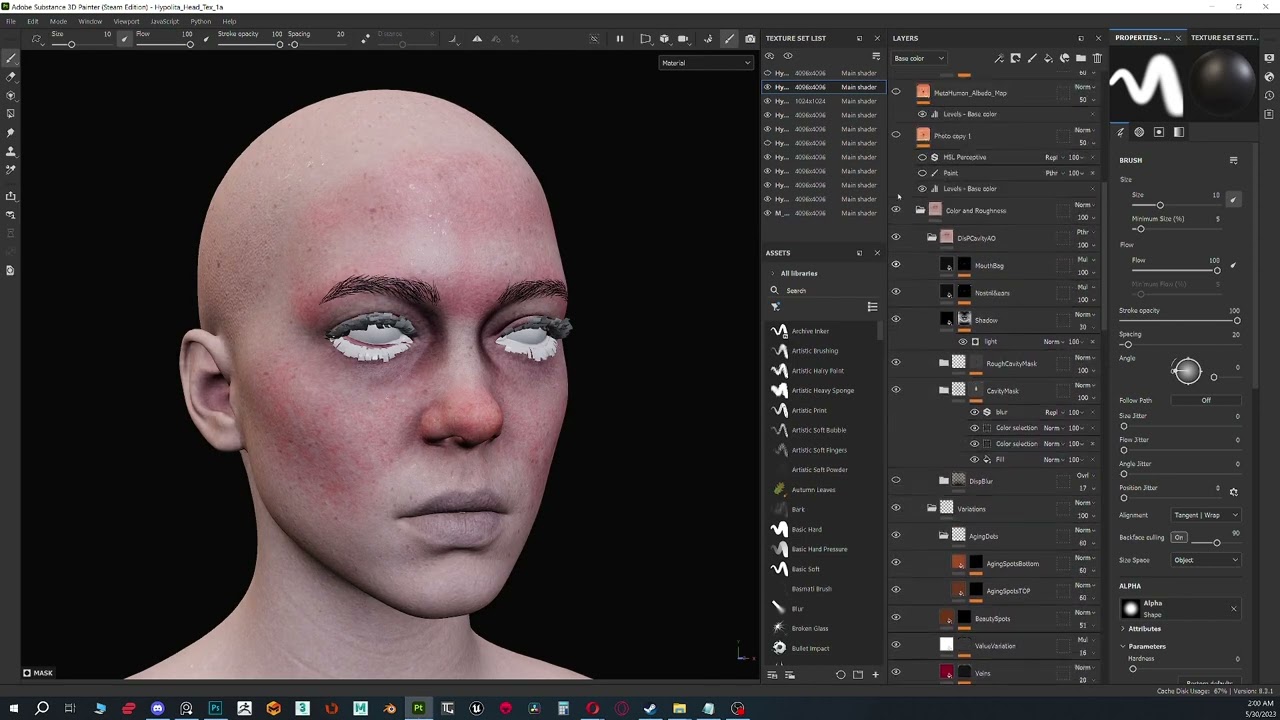This screenshot has height=720, width=1280.
Task: Select the Smudge tool
Action: tap(11, 133)
